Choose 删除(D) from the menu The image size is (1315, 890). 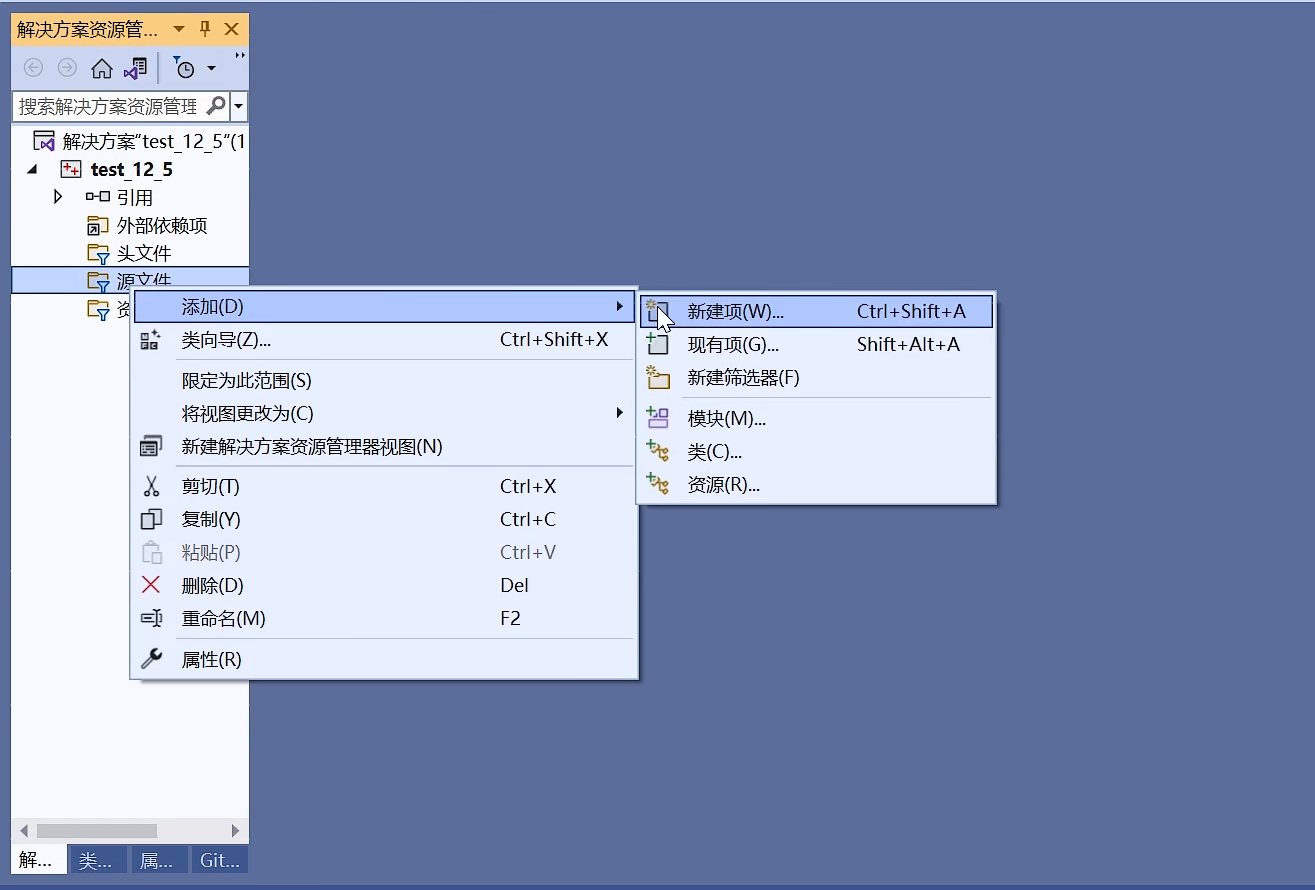(x=384, y=586)
